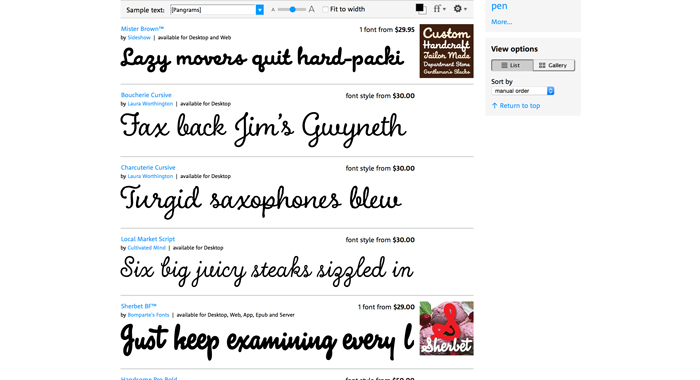The image size is (700, 380).
Task: Switch to Gallery view
Action: coord(554,65)
